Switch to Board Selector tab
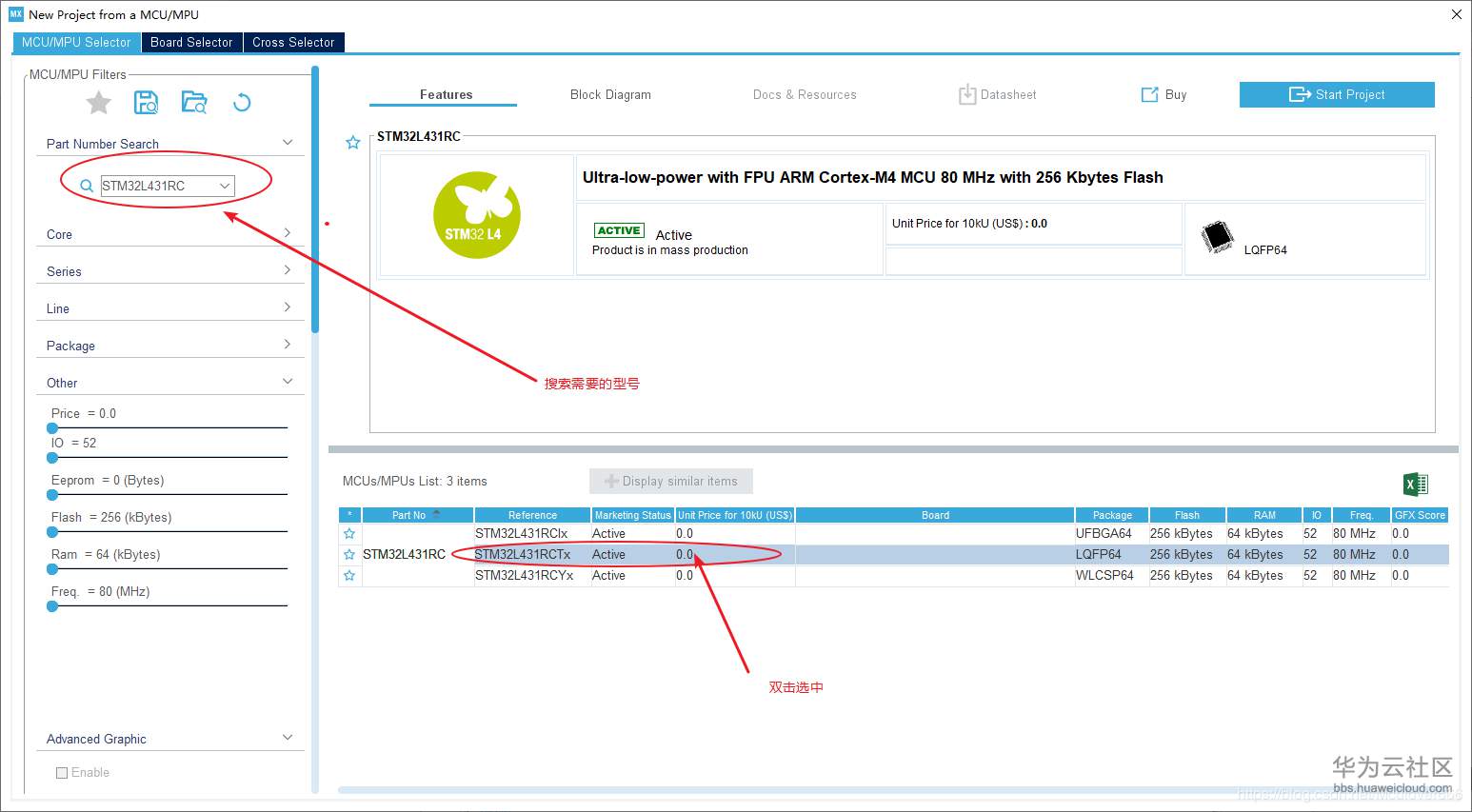This screenshot has height=812, width=1472. click(x=191, y=42)
